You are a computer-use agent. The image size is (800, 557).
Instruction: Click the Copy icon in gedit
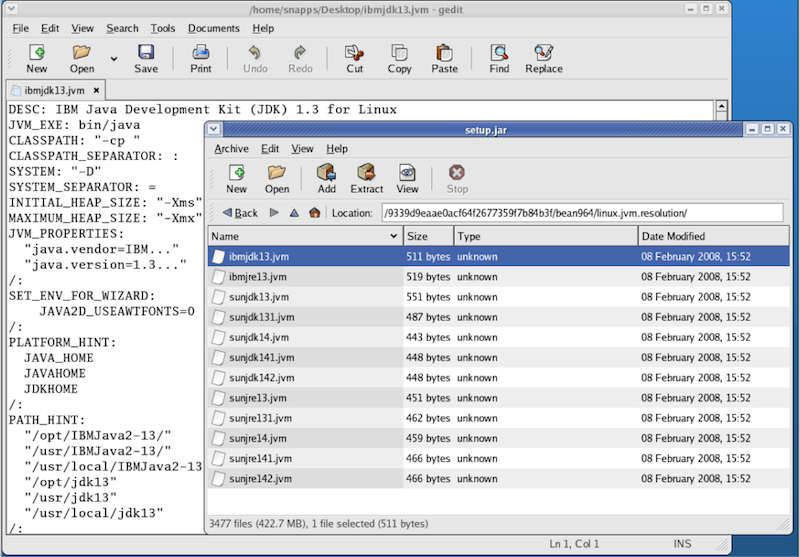click(399, 53)
